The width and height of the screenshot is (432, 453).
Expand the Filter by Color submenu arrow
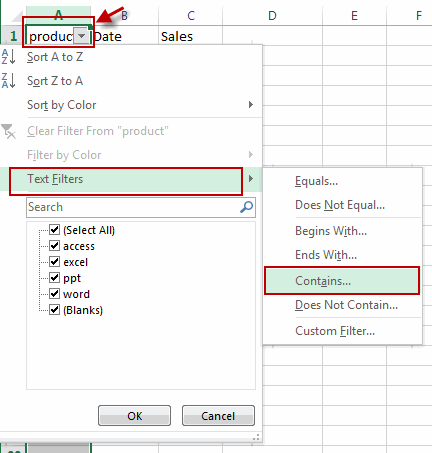pyautogui.click(x=251, y=155)
